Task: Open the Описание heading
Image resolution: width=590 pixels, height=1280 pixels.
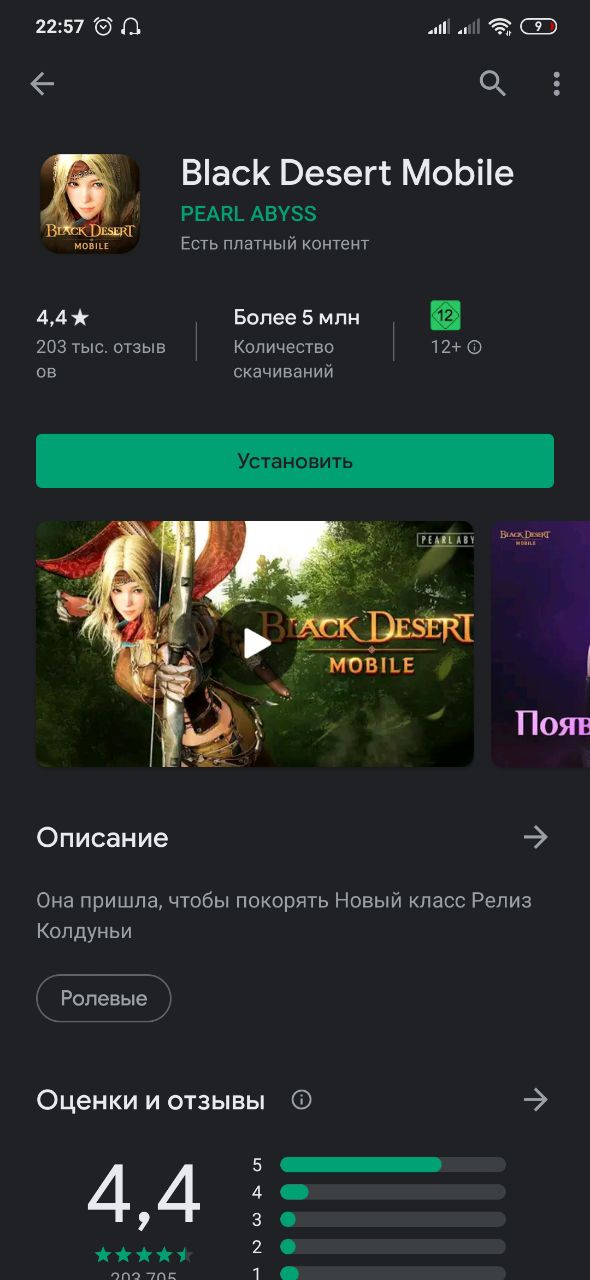Action: [102, 838]
